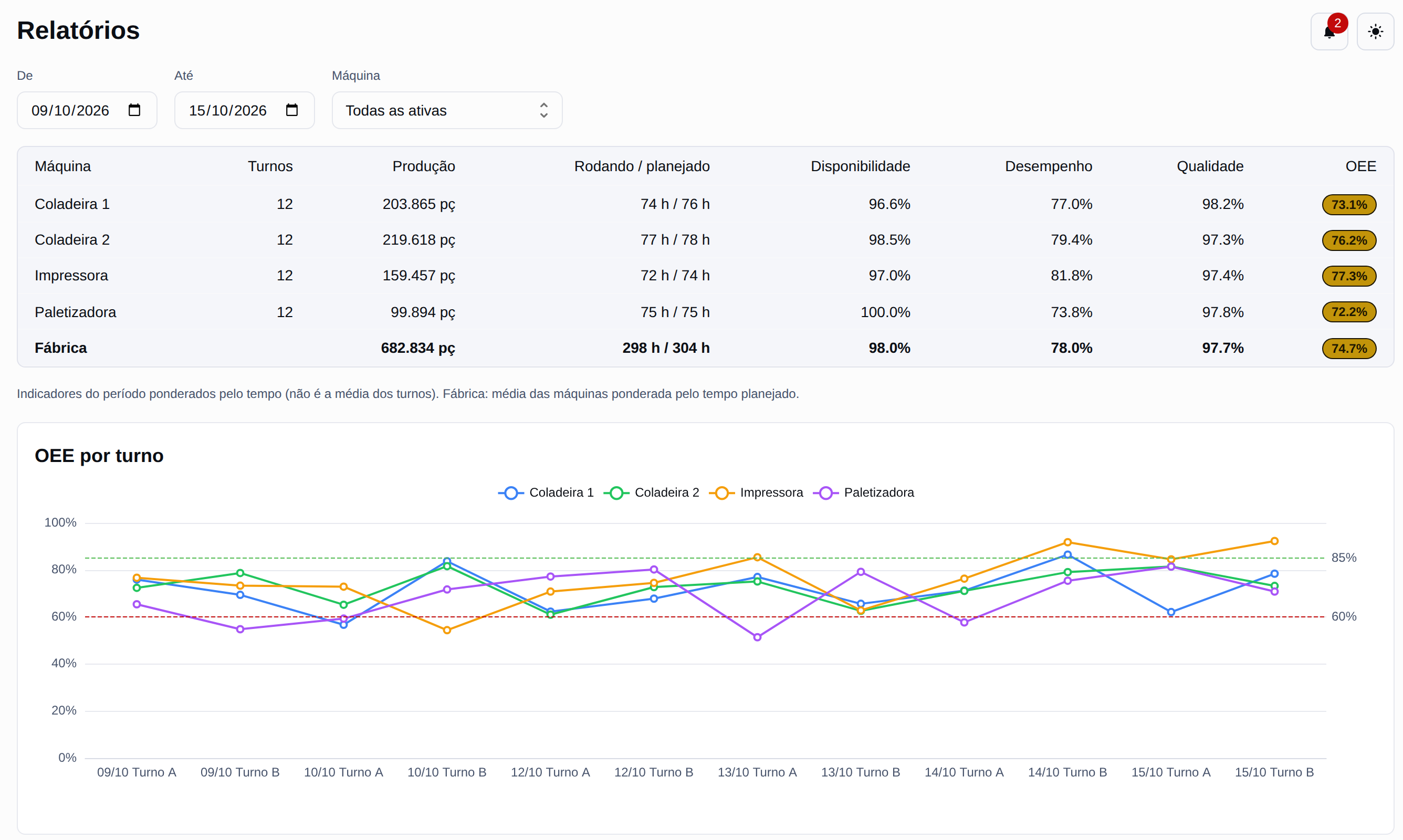Toggle Impressora series in chart legend
Viewport: 1403px width, 840px height.
pyautogui.click(x=756, y=492)
